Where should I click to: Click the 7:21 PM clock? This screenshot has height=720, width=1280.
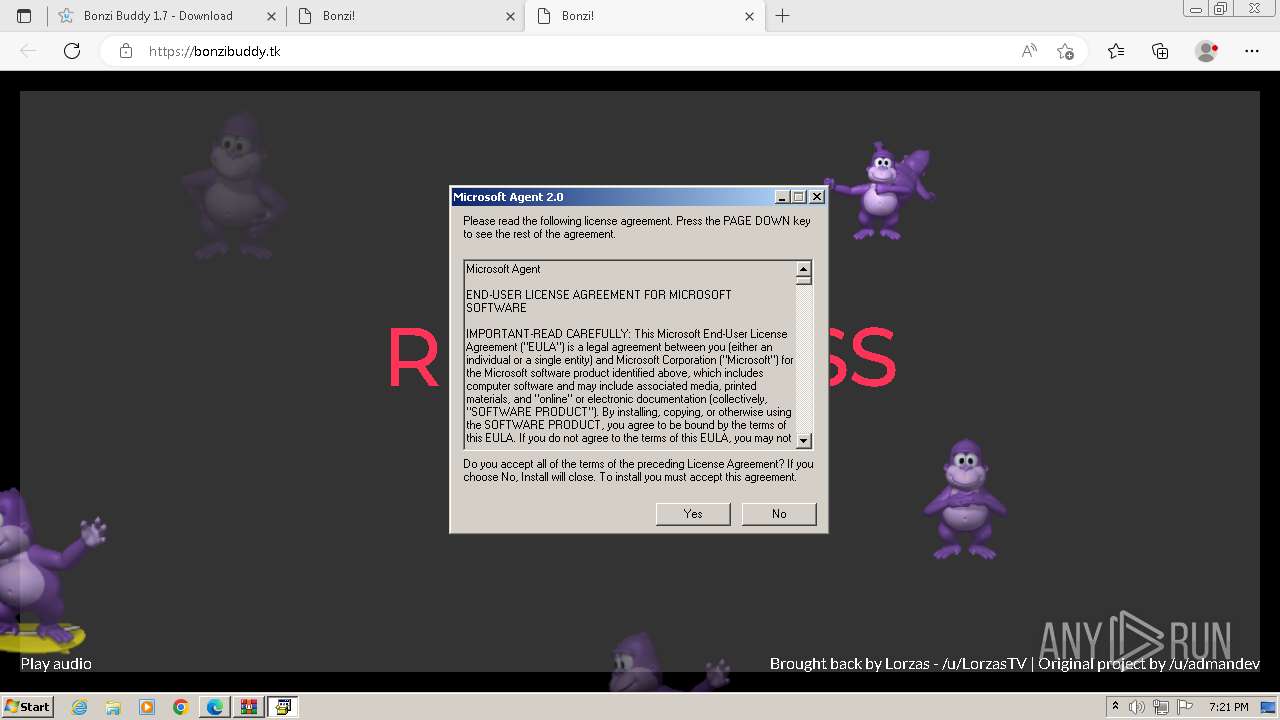coord(1228,707)
